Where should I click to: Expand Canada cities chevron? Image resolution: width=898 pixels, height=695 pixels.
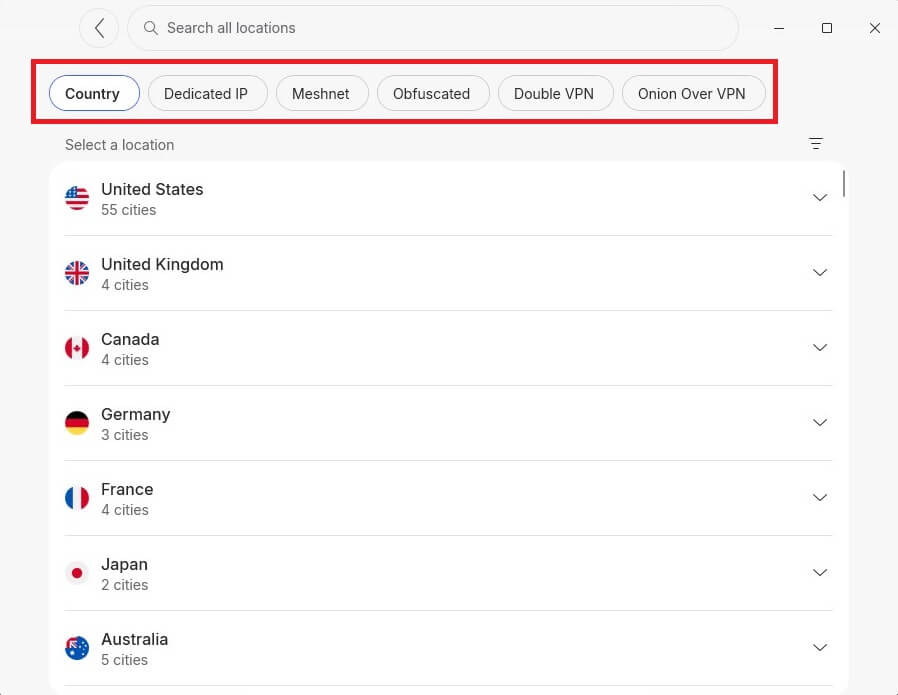pyautogui.click(x=820, y=348)
